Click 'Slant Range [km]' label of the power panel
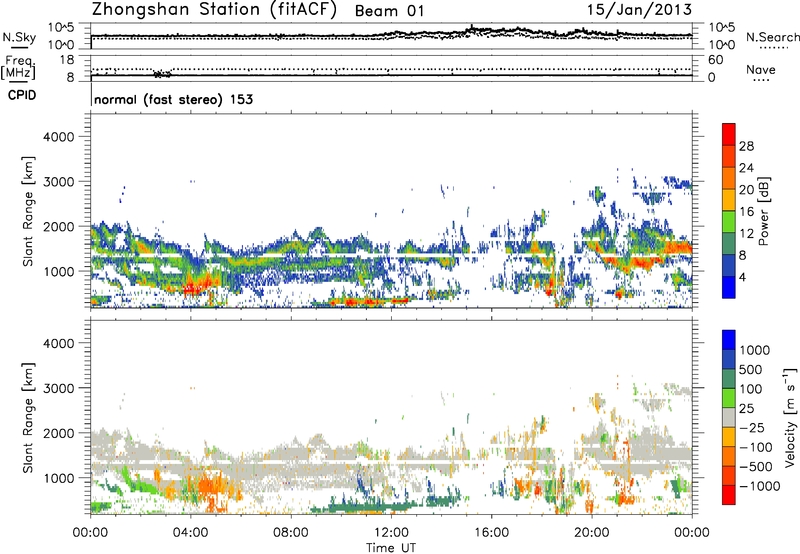This screenshot has width=800, height=554. point(28,211)
